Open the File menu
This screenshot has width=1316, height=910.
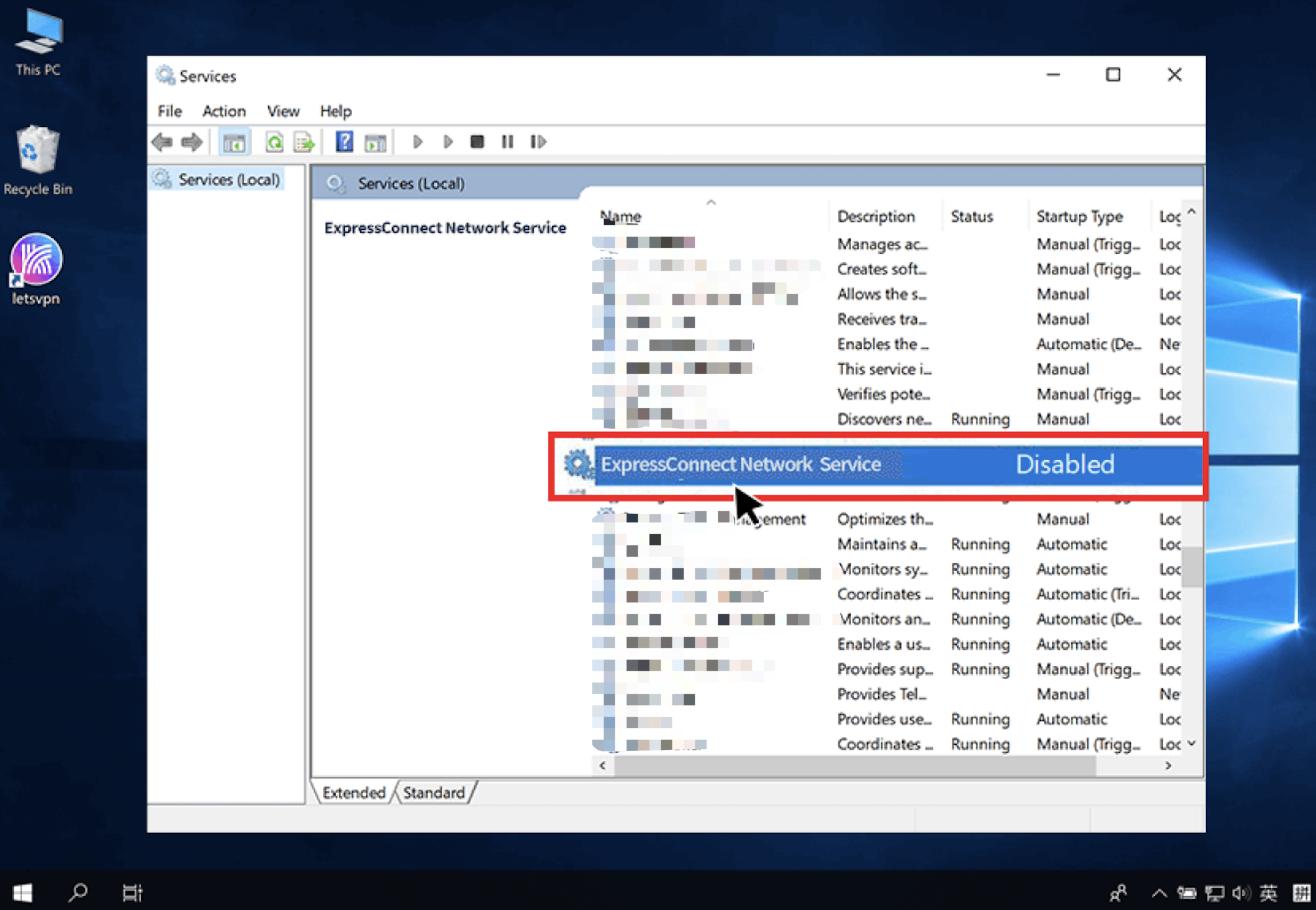[x=170, y=111]
